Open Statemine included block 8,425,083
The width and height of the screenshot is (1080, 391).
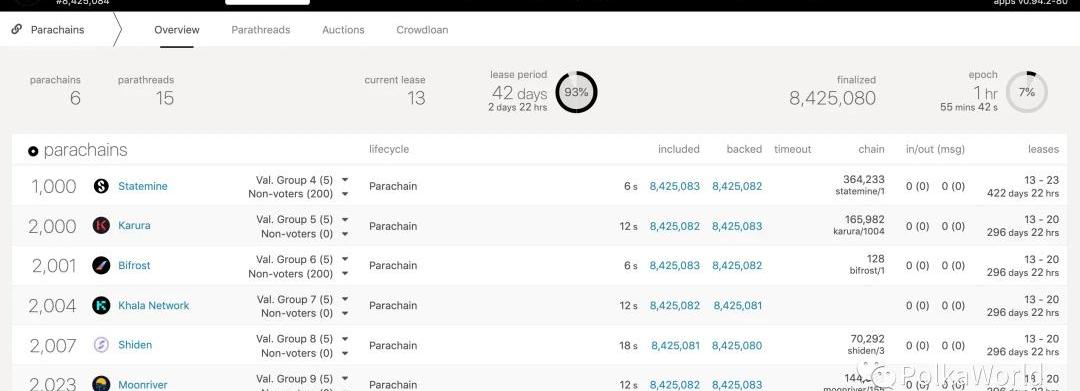tap(674, 186)
